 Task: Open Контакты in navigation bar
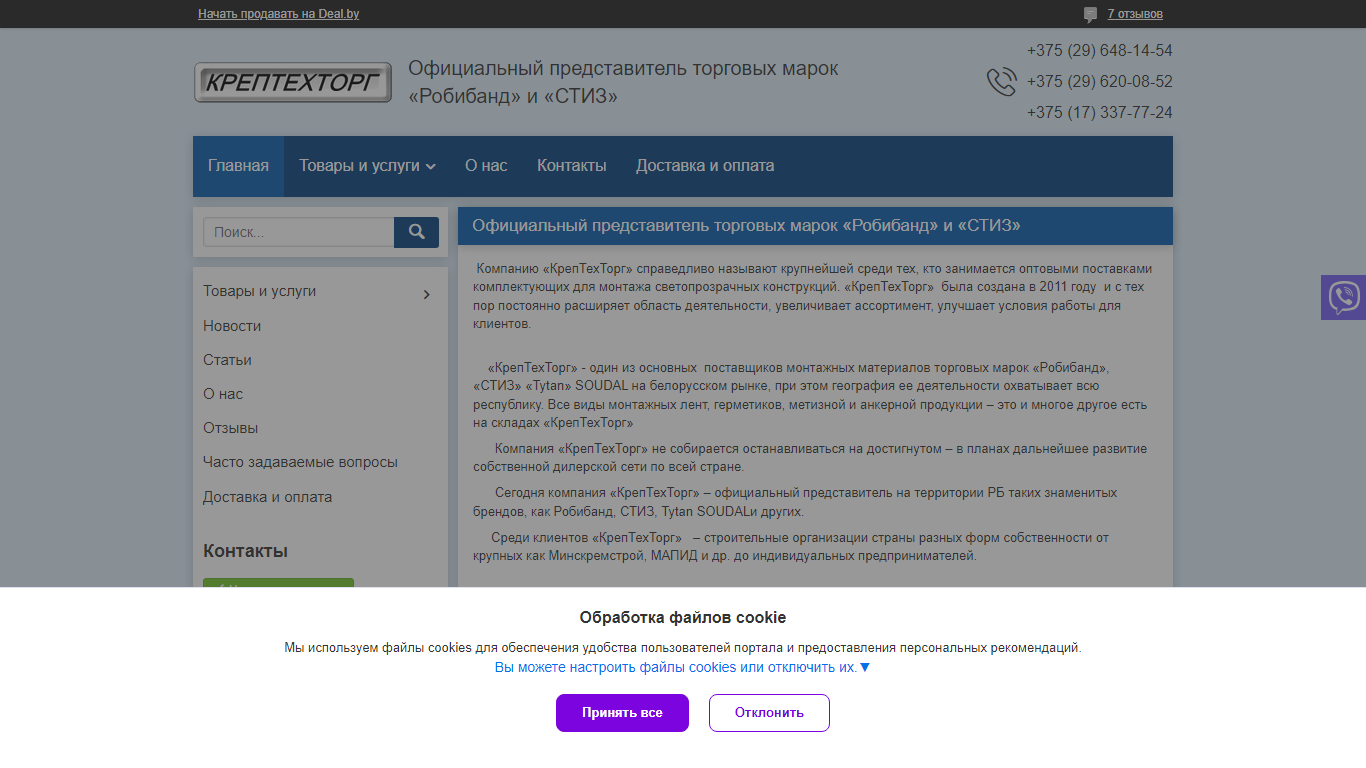coord(572,166)
